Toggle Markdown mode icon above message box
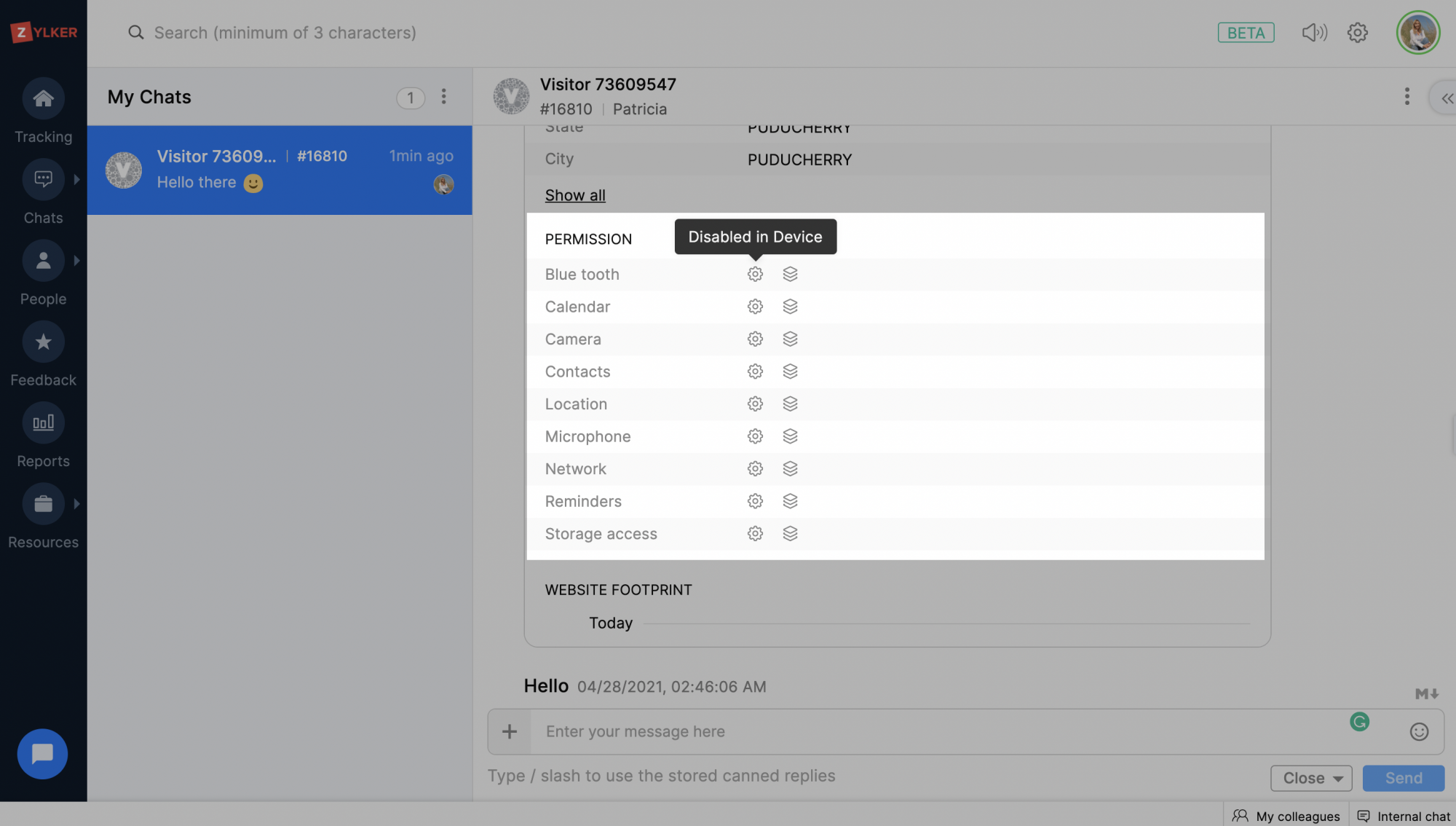Screen dimensions: 1456x826 coord(1426,694)
